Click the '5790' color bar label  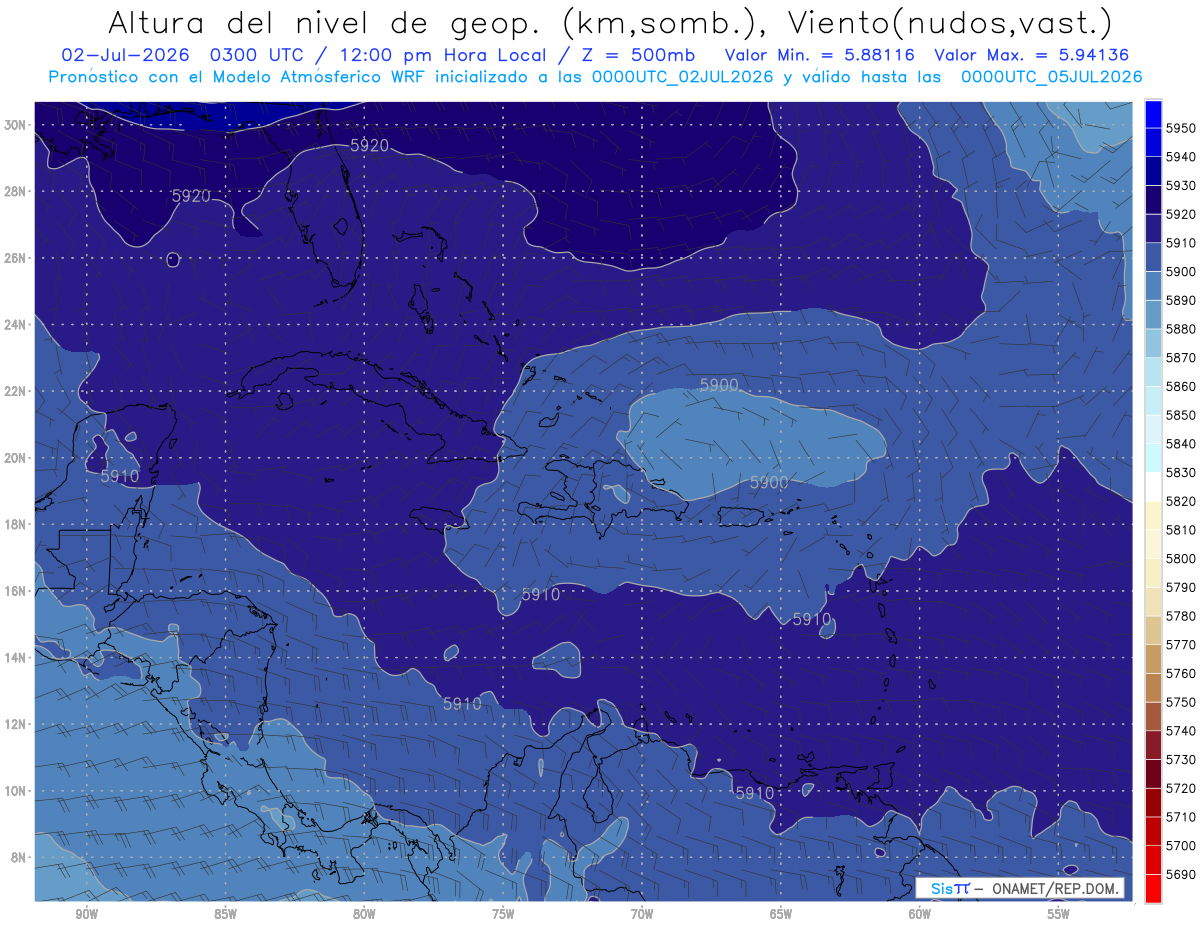click(x=1181, y=587)
